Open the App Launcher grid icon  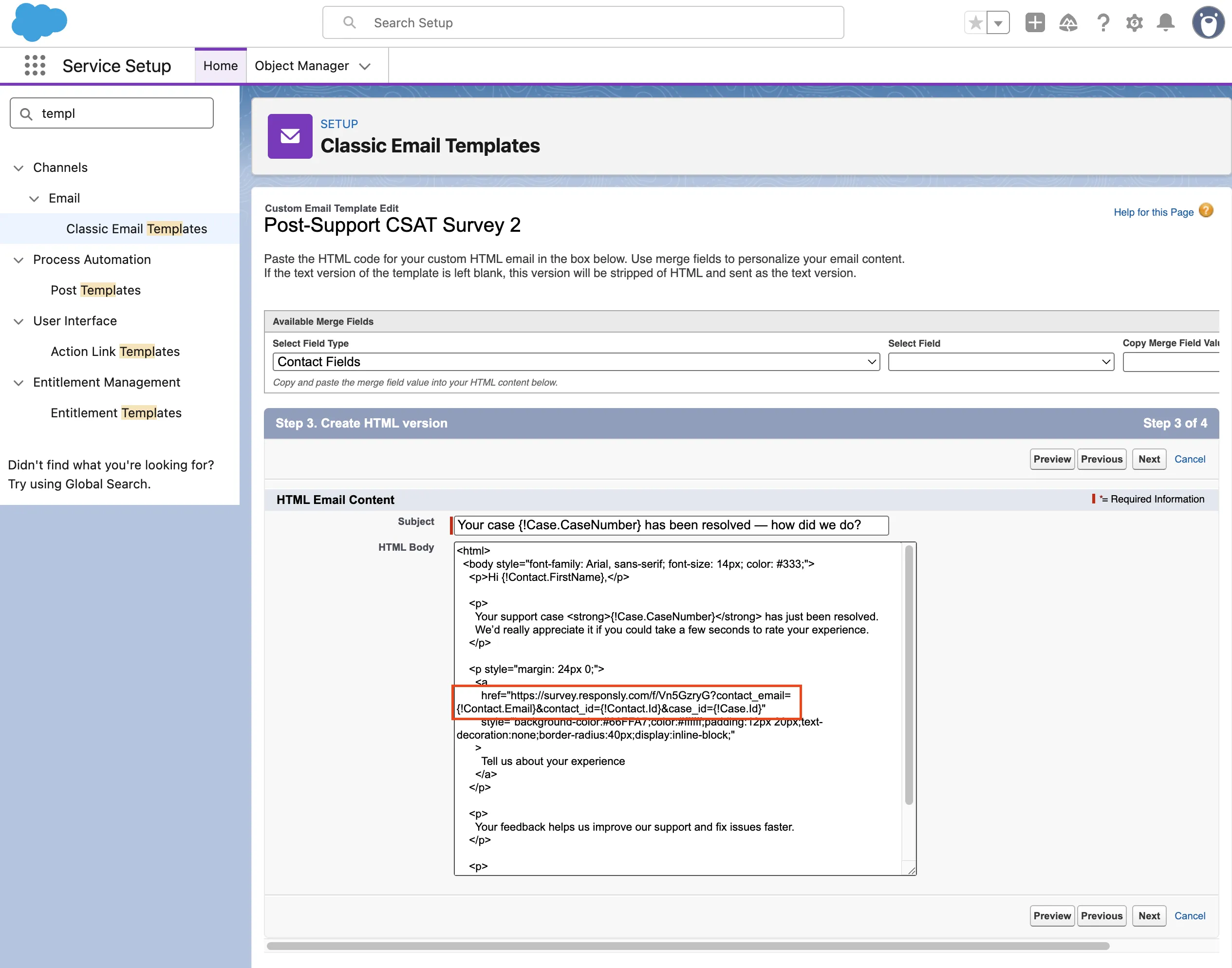[x=35, y=65]
